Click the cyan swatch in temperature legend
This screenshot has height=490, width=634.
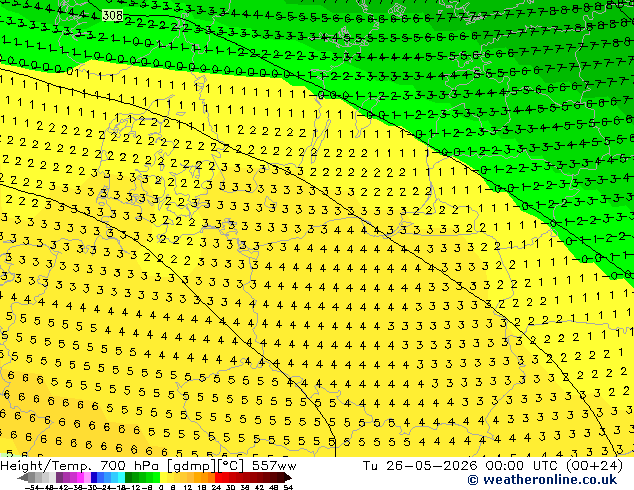(x=121, y=478)
